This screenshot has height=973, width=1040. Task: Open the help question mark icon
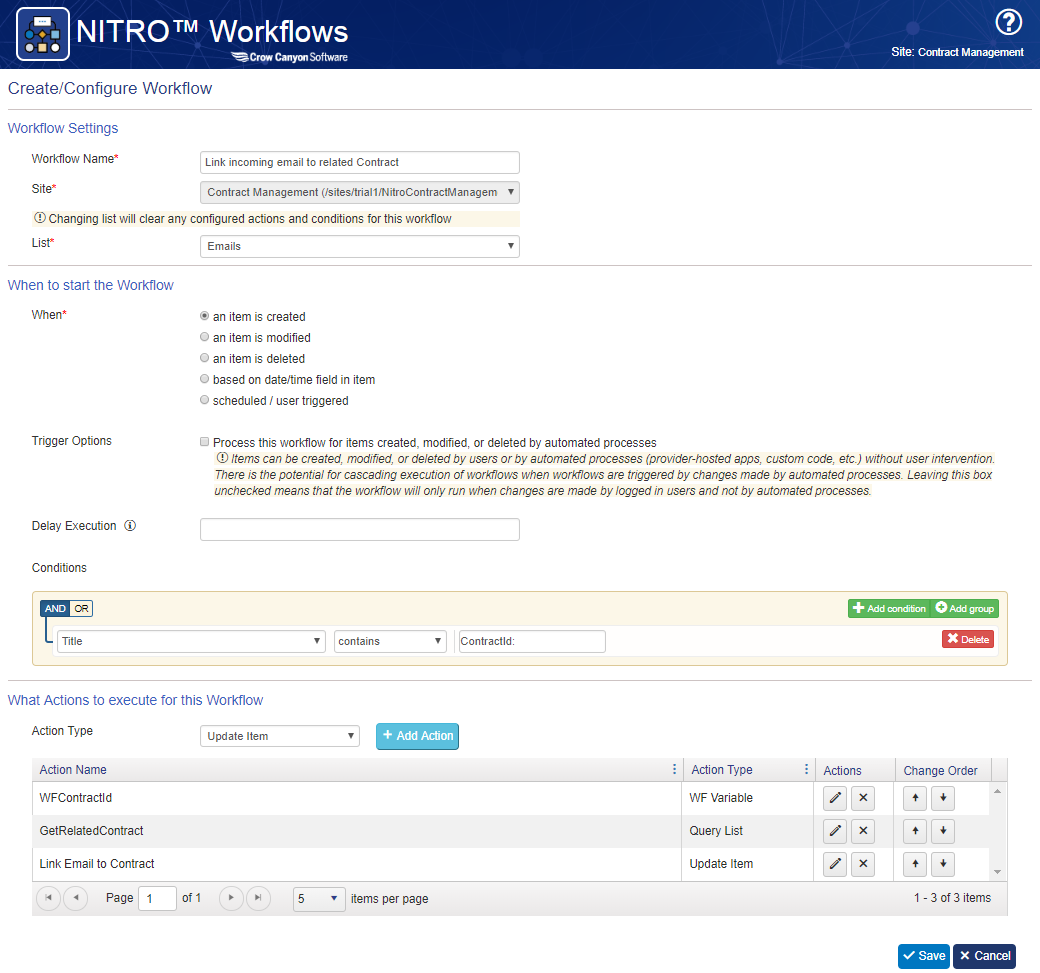pos(1008,22)
